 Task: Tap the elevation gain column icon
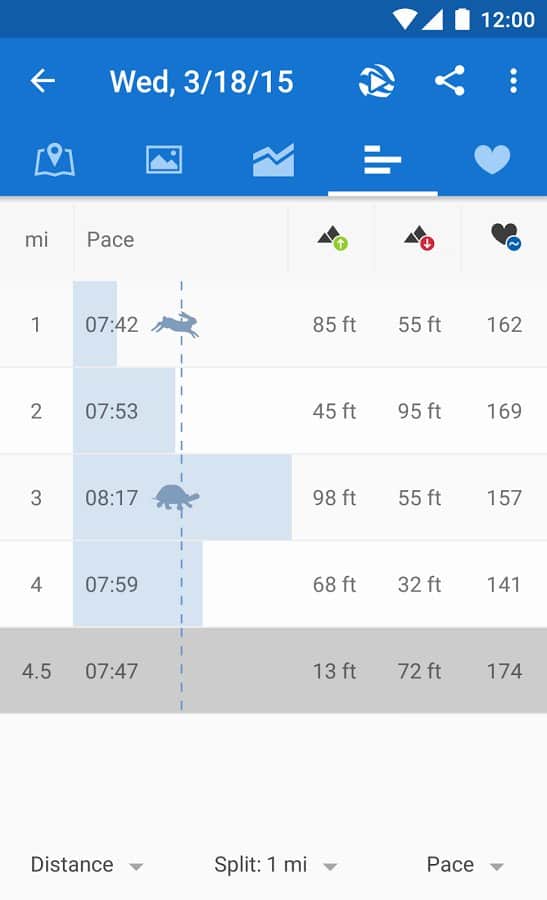click(x=333, y=238)
